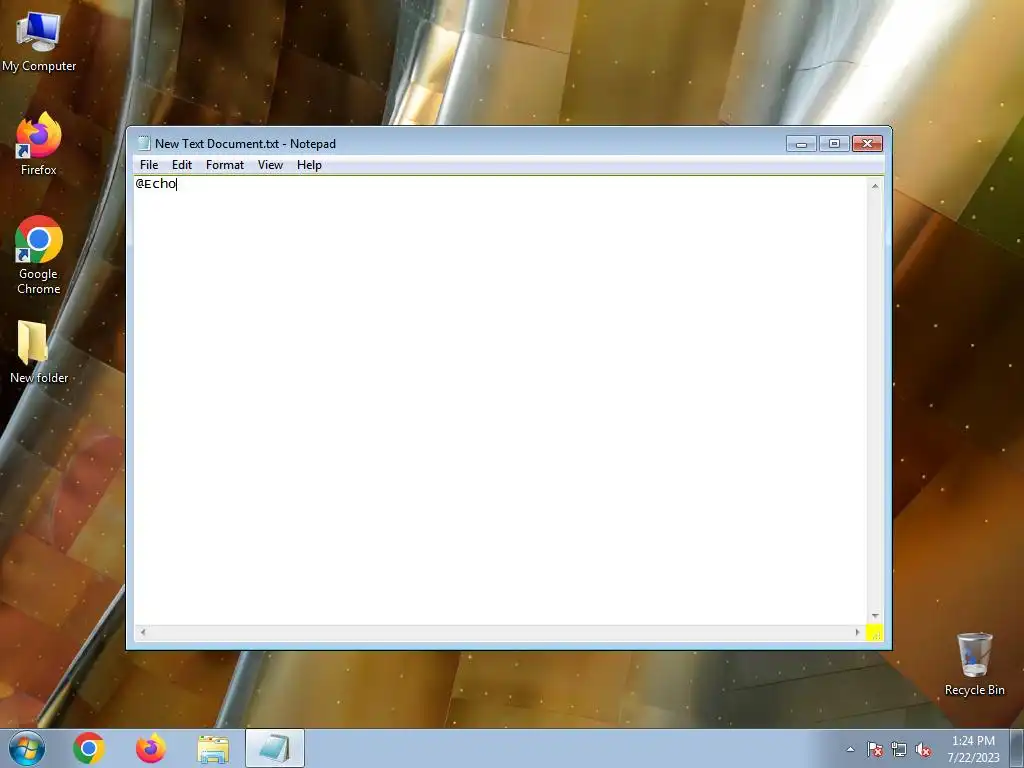
Task: Launch Firefox from the taskbar
Action: [151, 748]
